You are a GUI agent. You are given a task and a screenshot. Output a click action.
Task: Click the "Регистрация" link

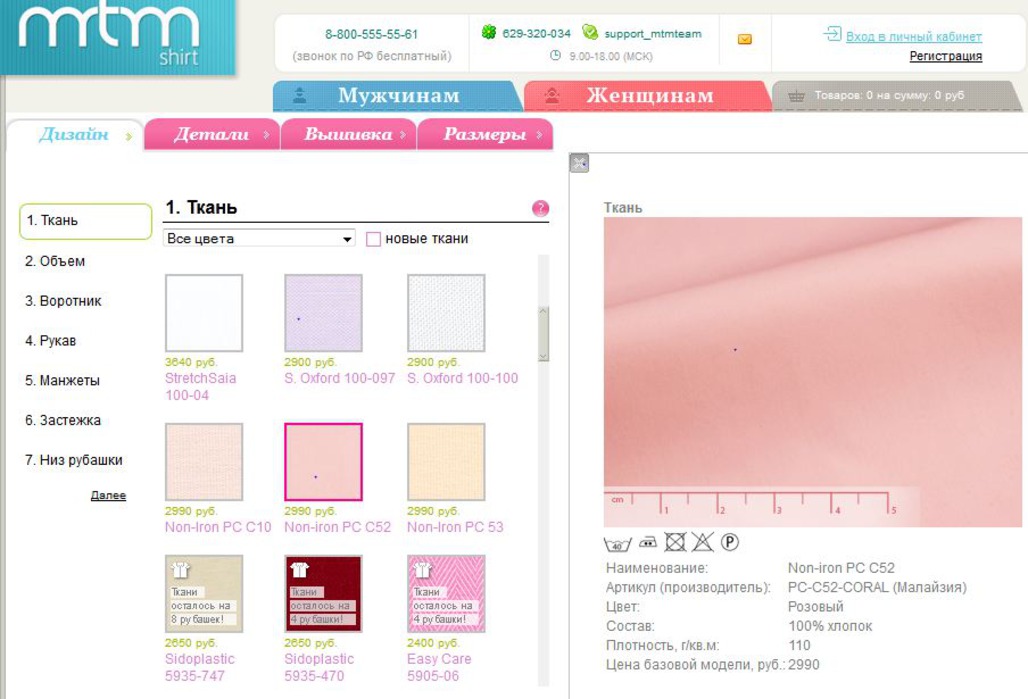(x=945, y=56)
